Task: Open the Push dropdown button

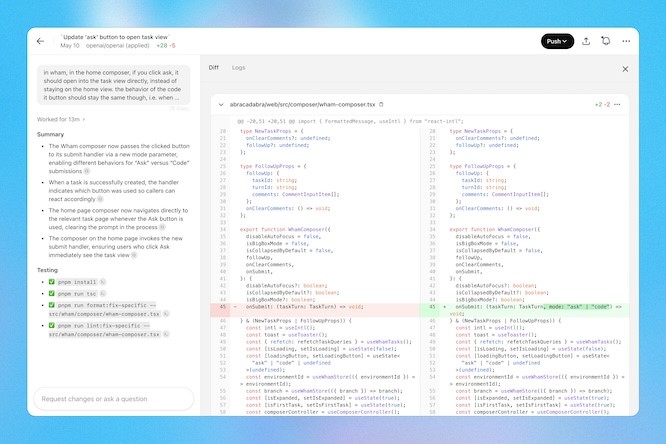Action: (557, 41)
